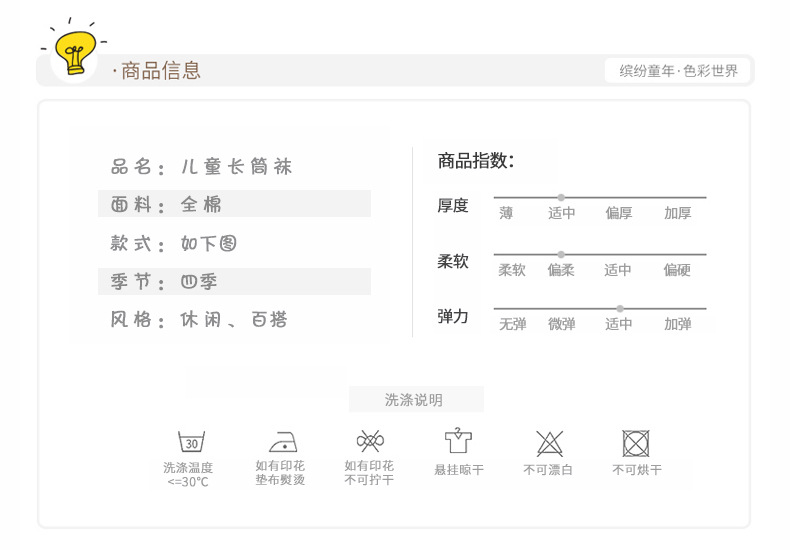Click the 洗涤说明 label
This screenshot has height=550, width=790.
click(416, 399)
